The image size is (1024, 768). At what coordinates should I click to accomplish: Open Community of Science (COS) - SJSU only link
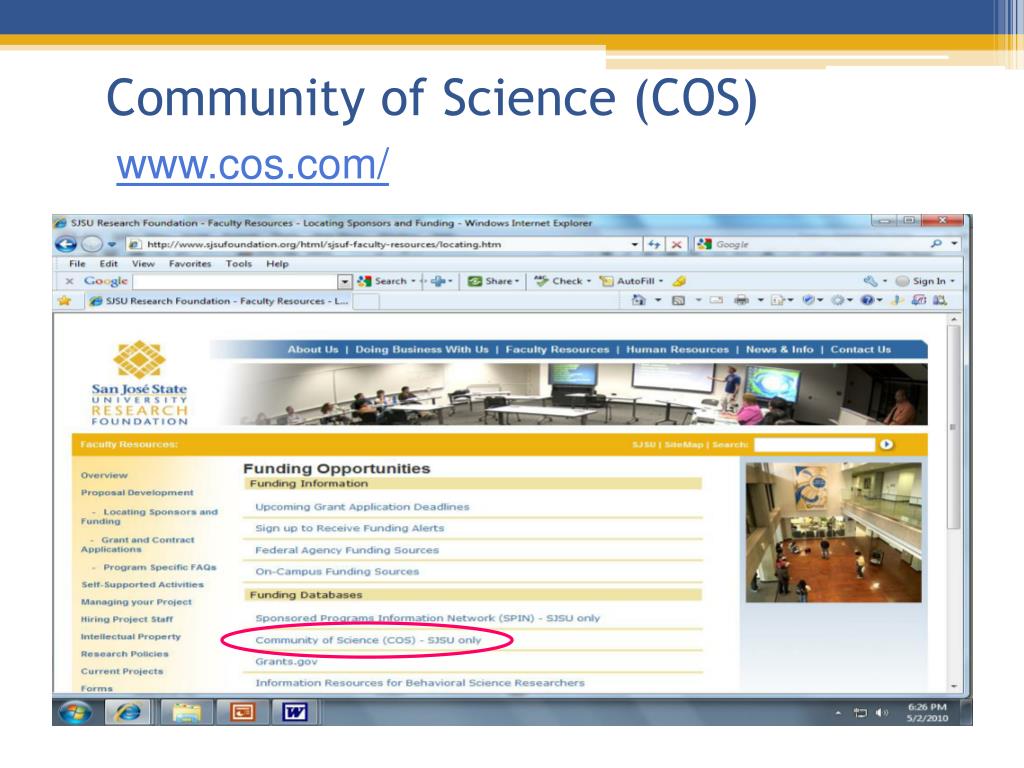click(x=368, y=640)
